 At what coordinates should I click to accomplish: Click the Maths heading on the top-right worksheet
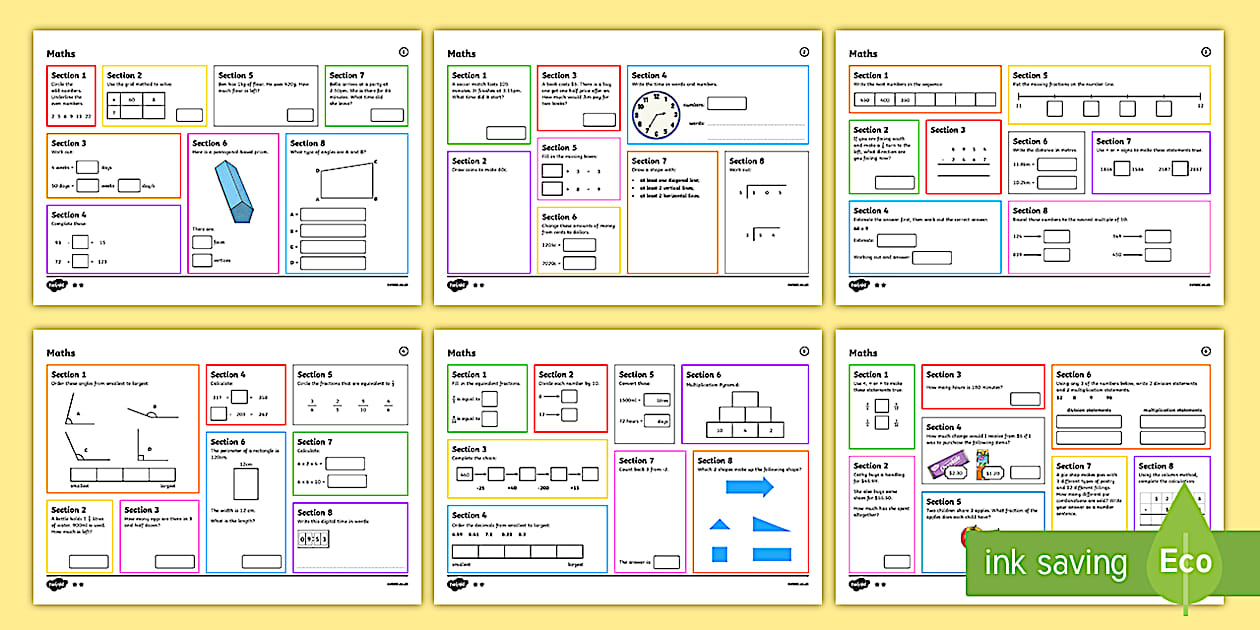pos(861,53)
